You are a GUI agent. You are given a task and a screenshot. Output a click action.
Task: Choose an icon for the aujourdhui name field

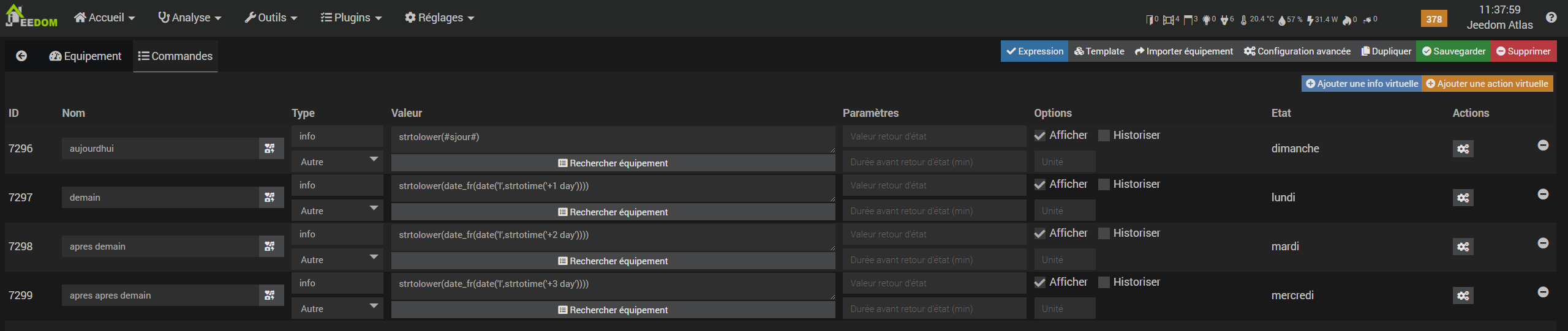[x=269, y=148]
